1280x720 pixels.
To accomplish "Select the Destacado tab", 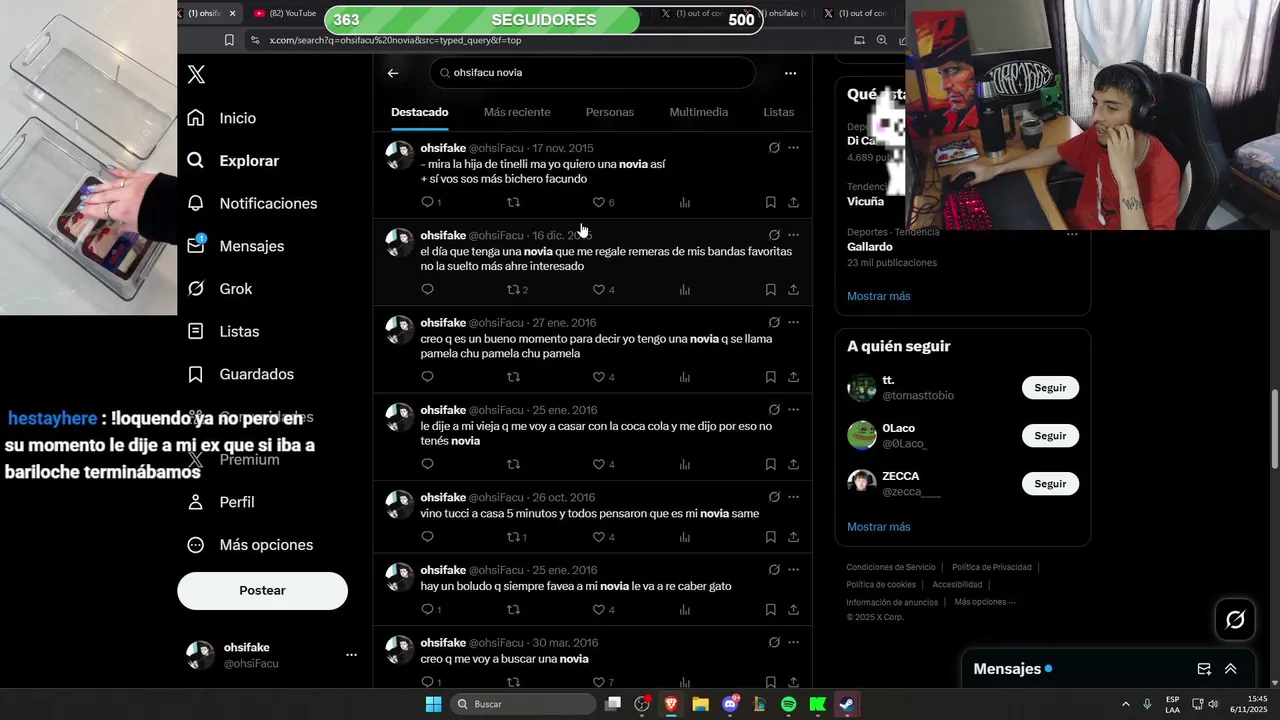I will tap(419, 112).
